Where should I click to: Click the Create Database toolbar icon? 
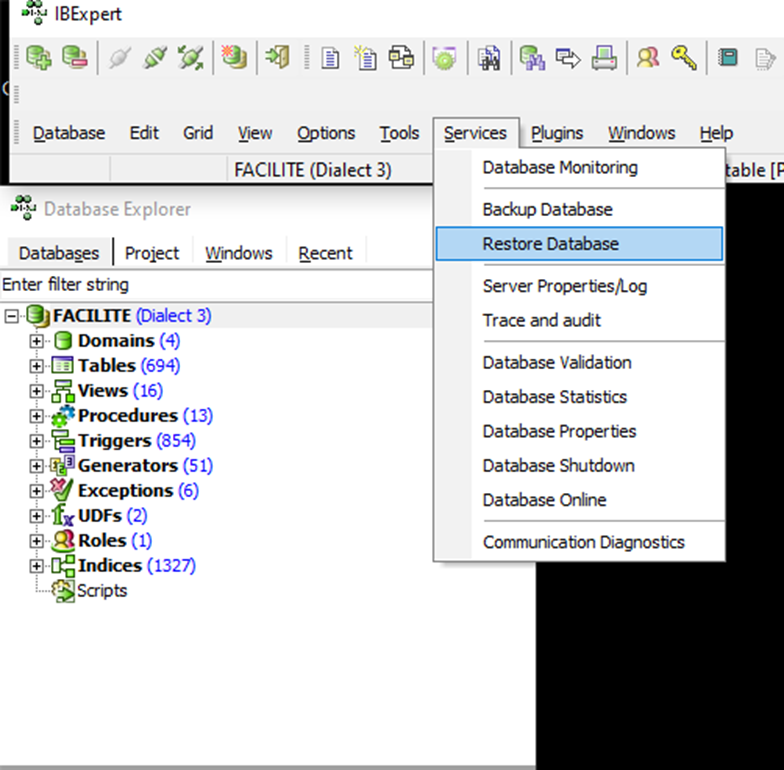pyautogui.click(x=233, y=58)
